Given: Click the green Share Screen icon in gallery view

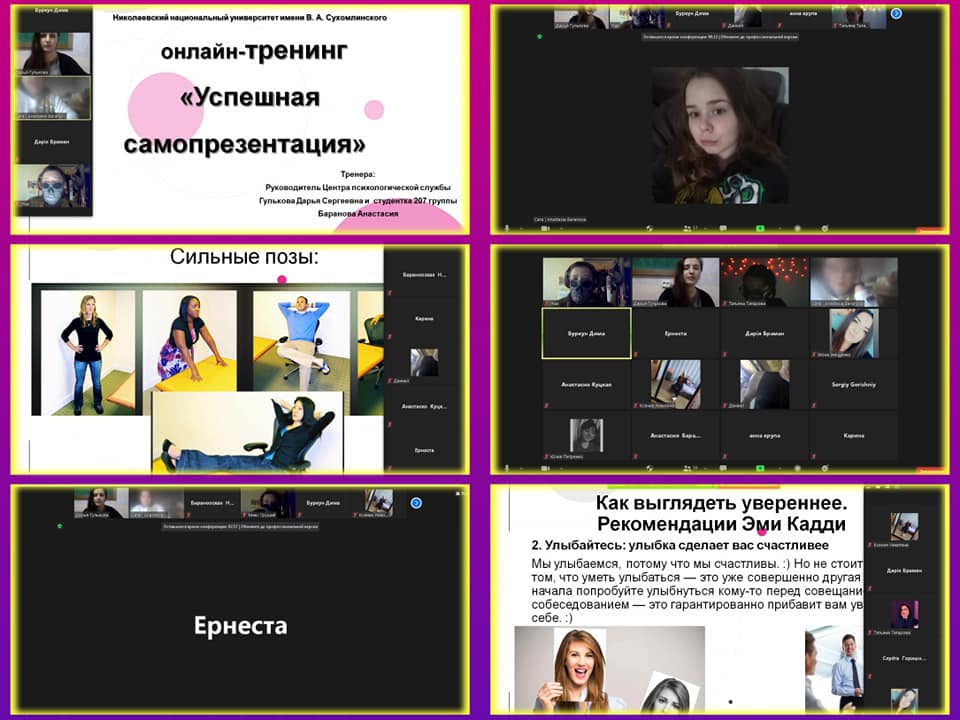Looking at the screenshot, I should pos(760,467).
